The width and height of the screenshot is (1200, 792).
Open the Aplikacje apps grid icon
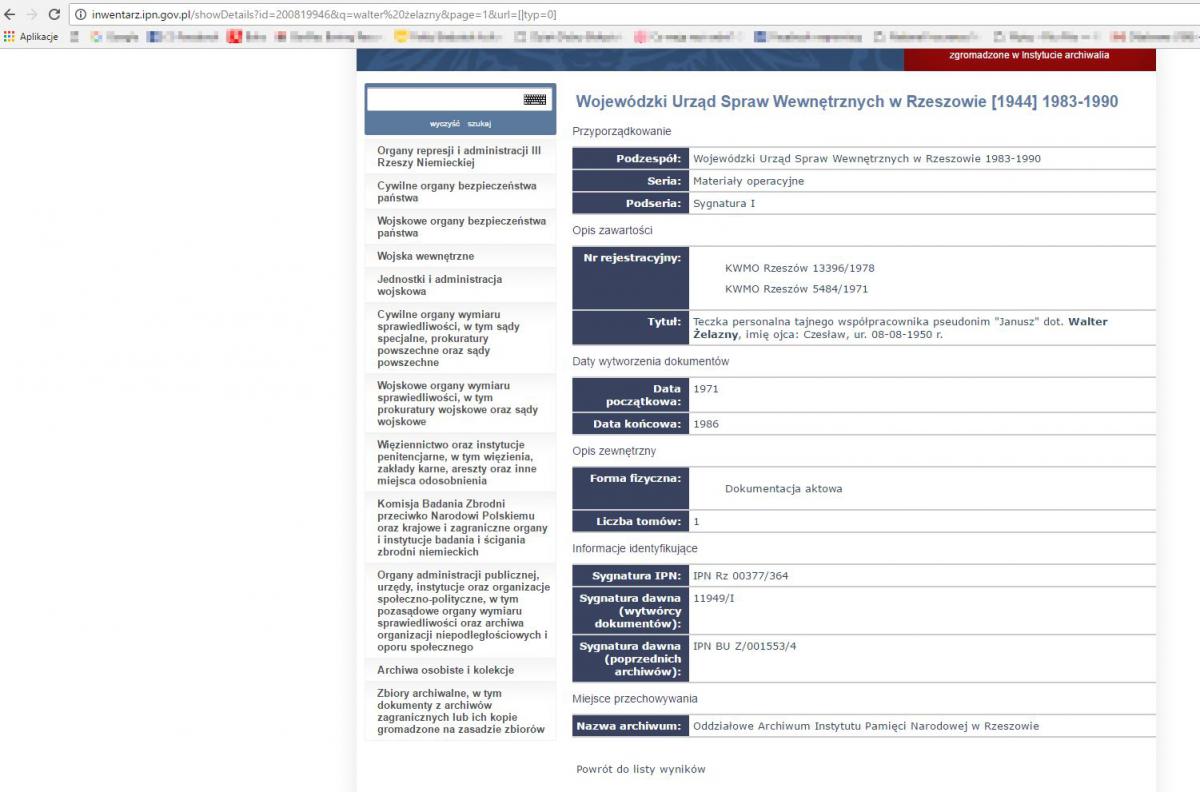point(10,37)
